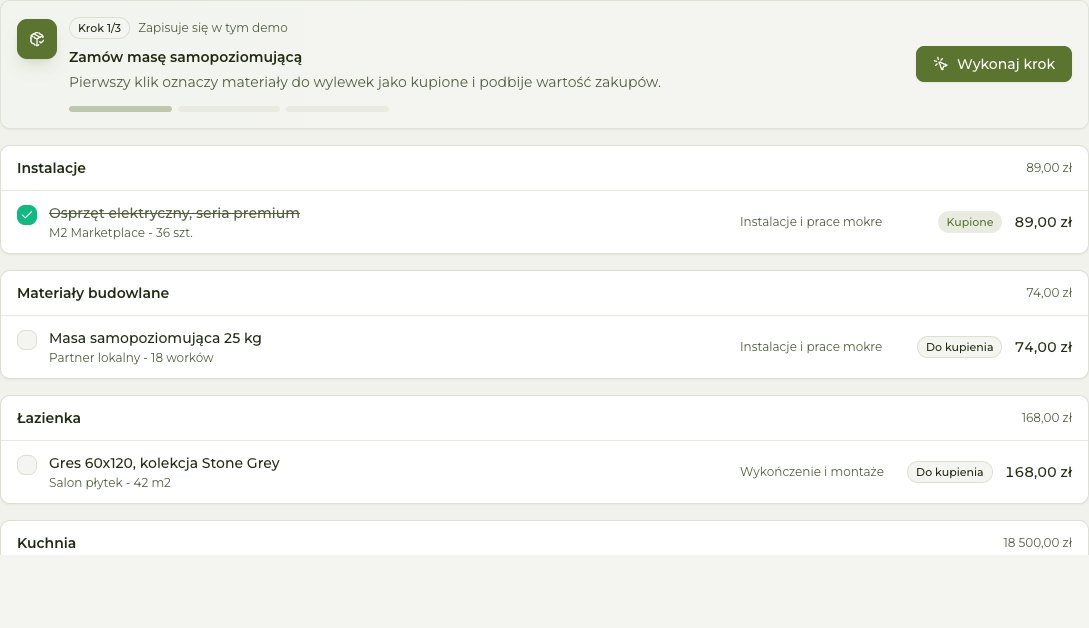This screenshot has height=628, width=1089.
Task: Click the 74,00 zł Materiały budowlane total
Action: click(x=1049, y=293)
